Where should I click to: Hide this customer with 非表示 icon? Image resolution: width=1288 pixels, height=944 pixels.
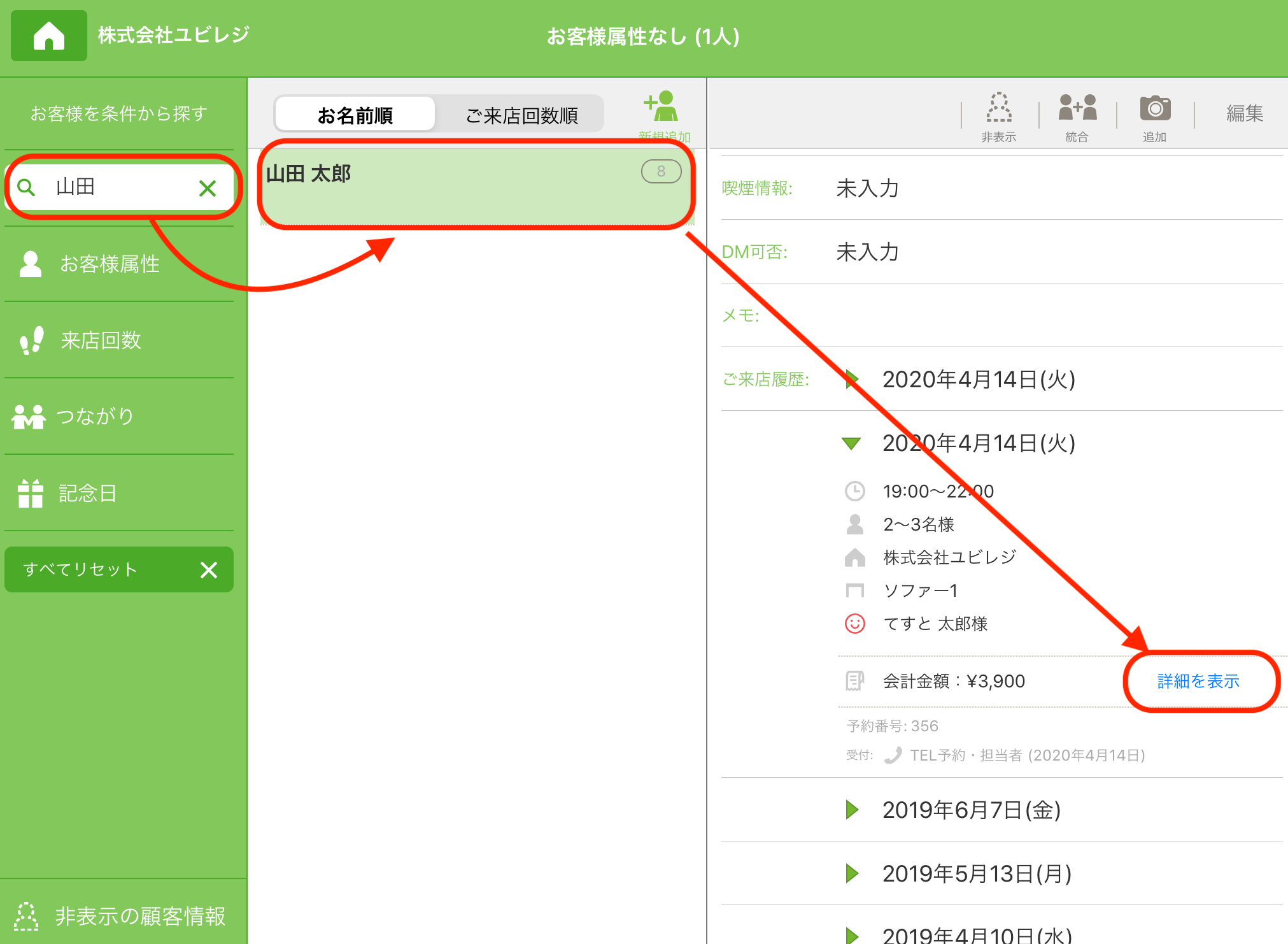[x=998, y=117]
